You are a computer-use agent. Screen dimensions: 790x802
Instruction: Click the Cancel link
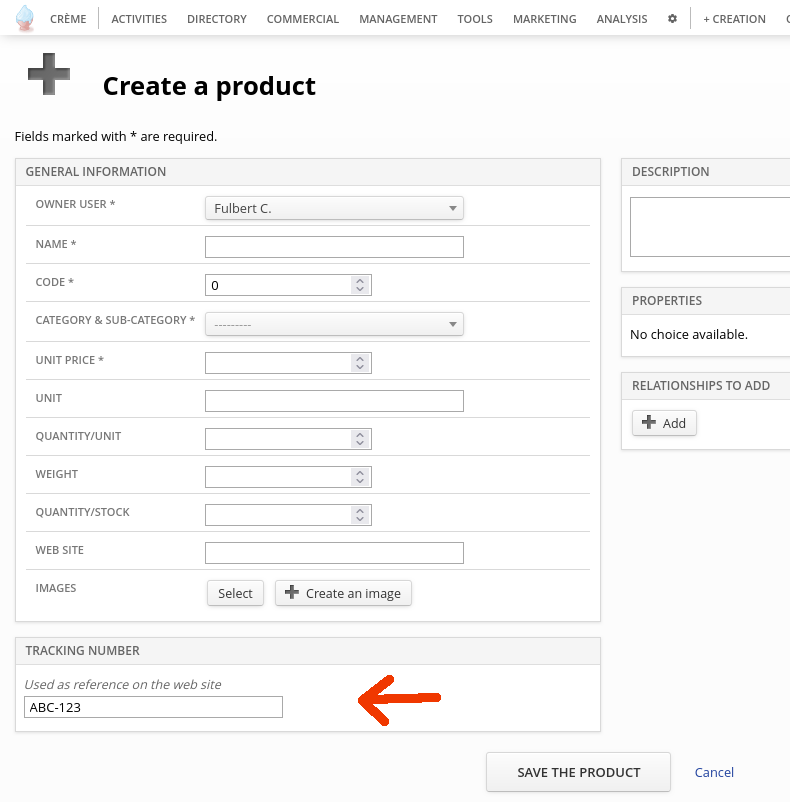714,772
